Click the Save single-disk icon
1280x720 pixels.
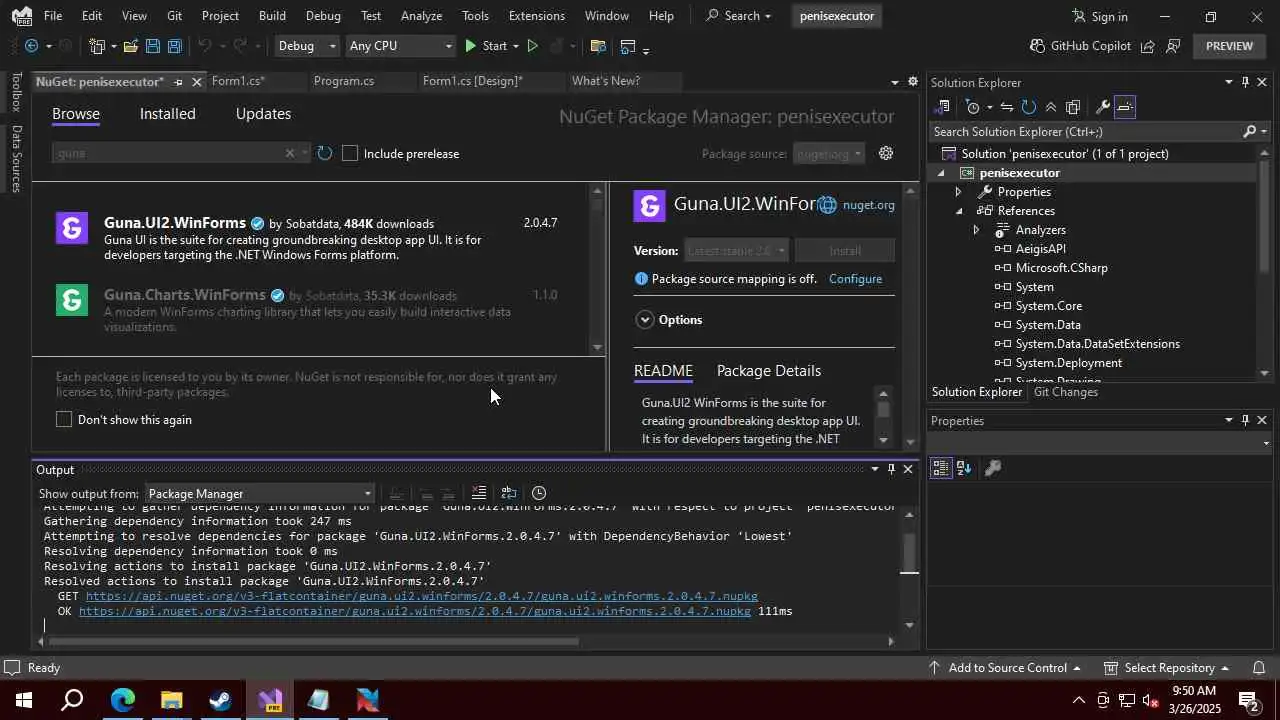pyautogui.click(x=153, y=46)
